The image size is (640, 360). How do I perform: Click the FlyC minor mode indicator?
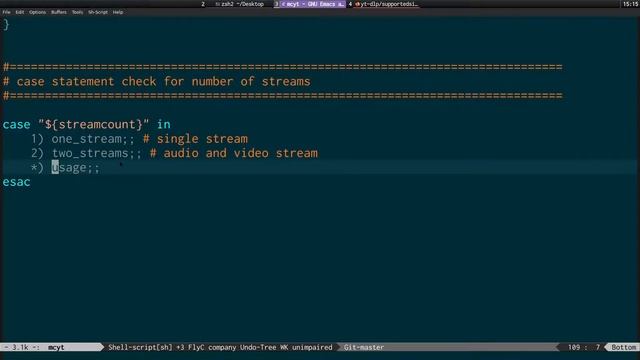tap(196, 347)
